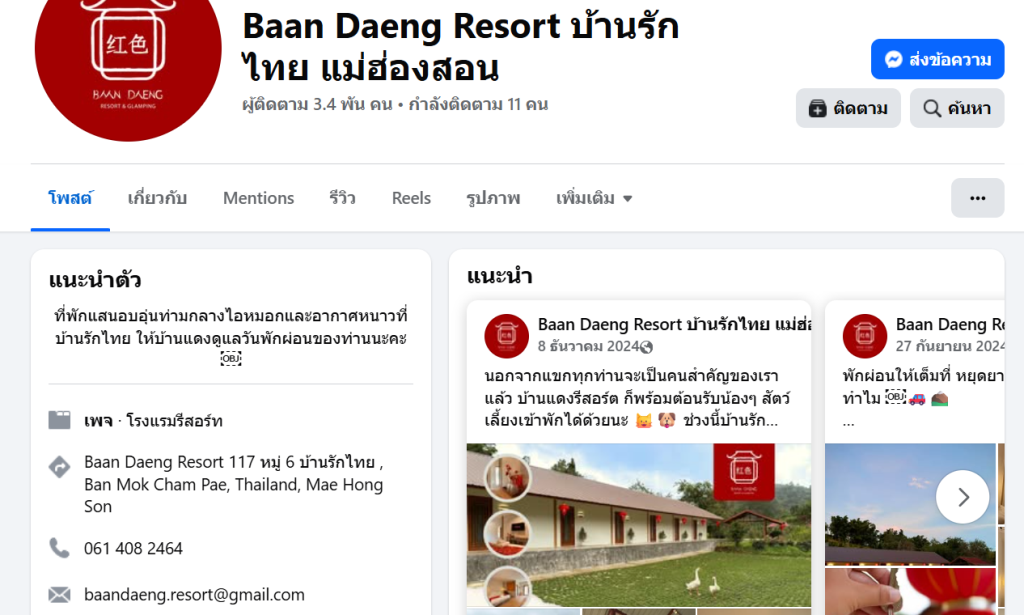Open the magnifier ค้นหา search button
1024x615 pixels.
tap(957, 108)
